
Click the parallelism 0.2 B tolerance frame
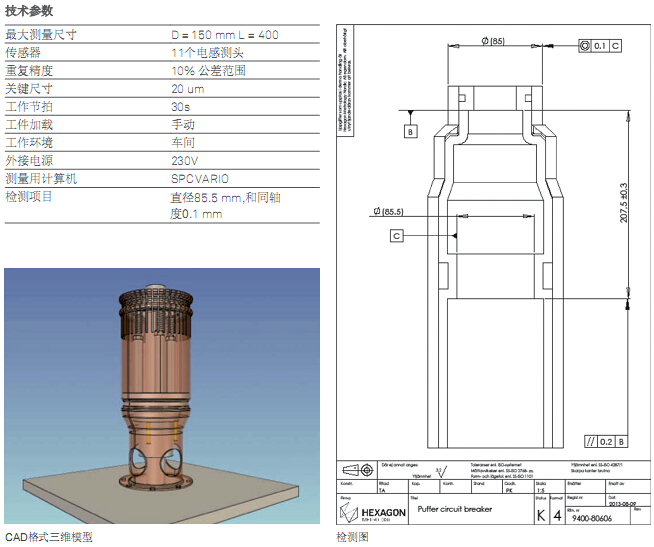(608, 441)
